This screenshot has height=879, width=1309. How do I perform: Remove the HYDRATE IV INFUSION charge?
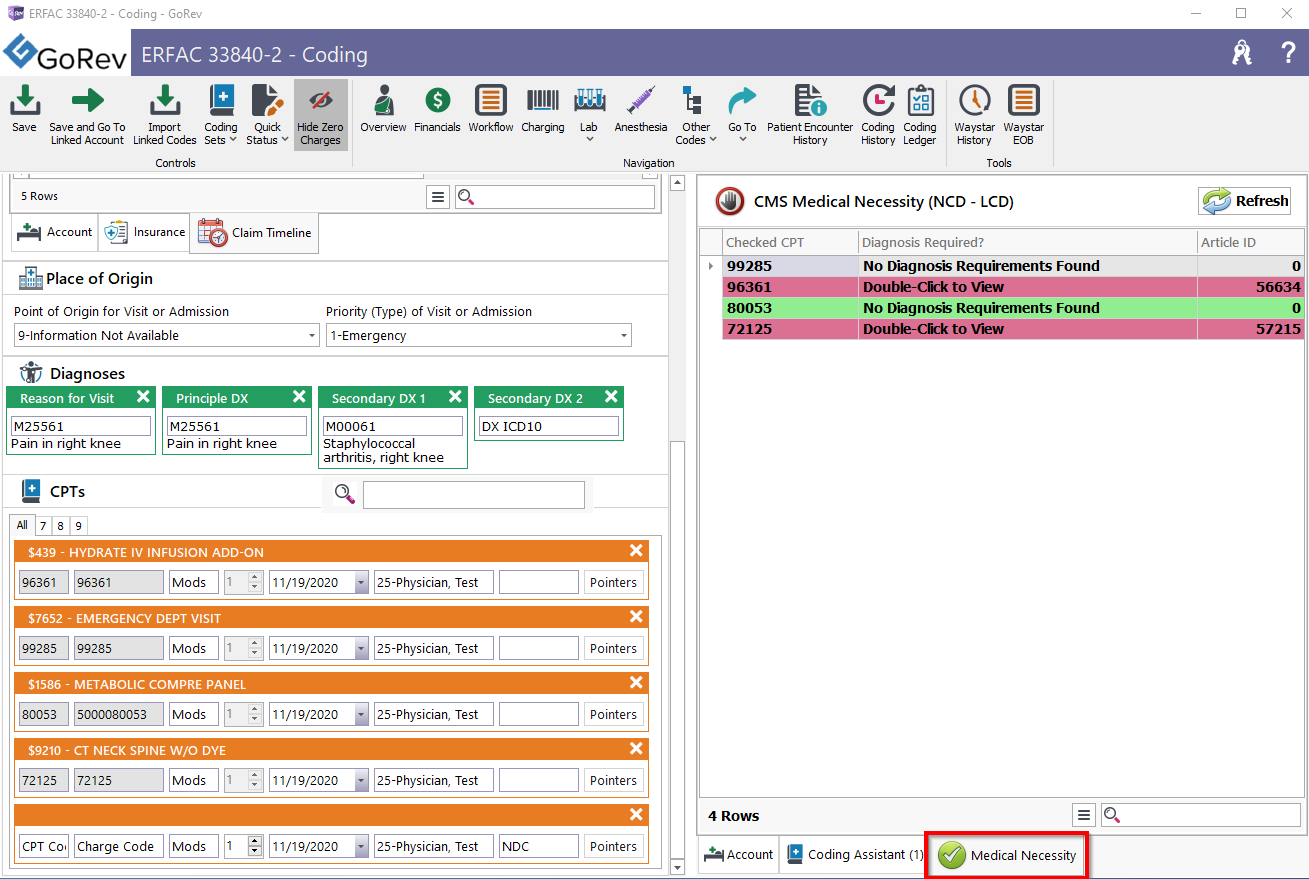click(636, 551)
